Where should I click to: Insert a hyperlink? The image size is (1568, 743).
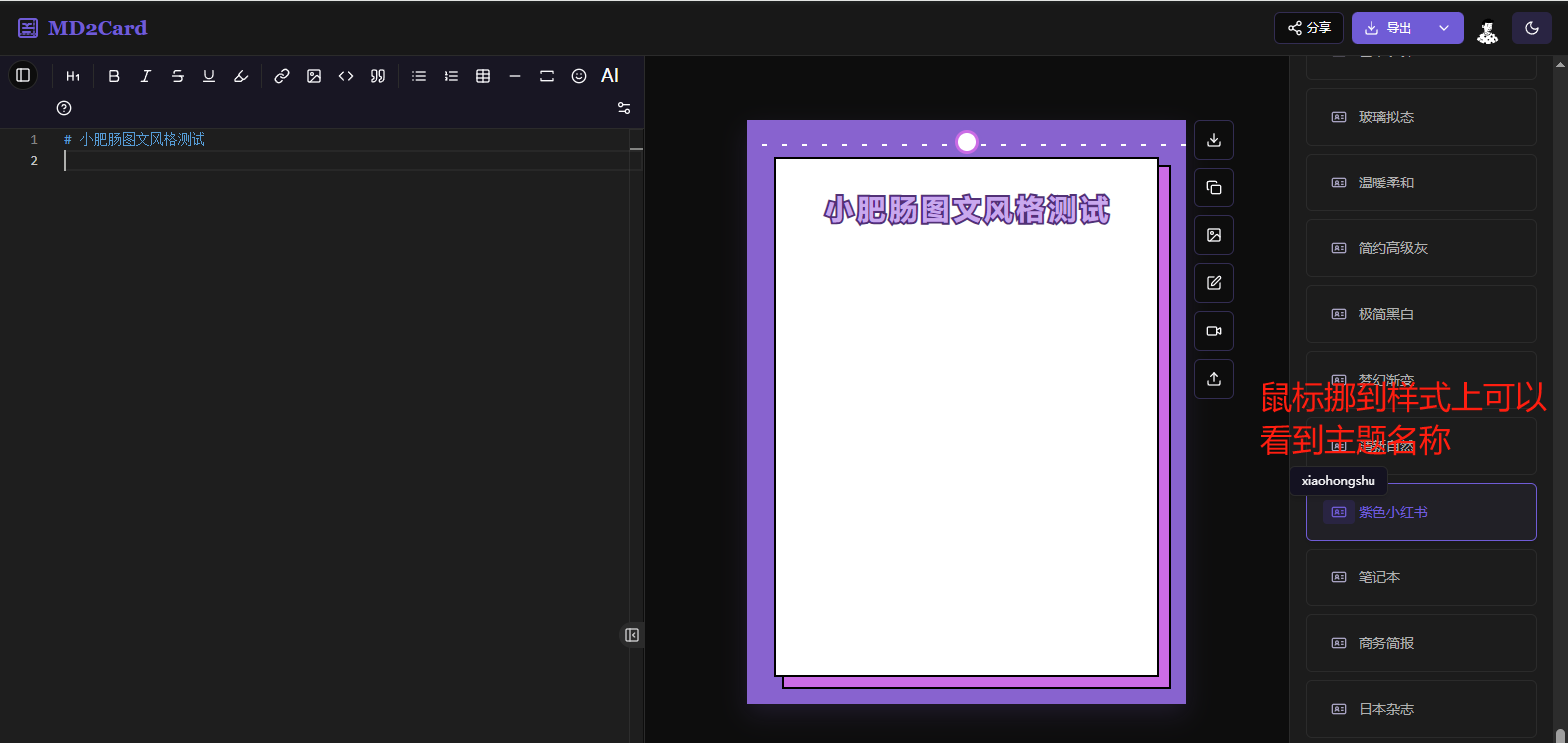click(x=282, y=76)
